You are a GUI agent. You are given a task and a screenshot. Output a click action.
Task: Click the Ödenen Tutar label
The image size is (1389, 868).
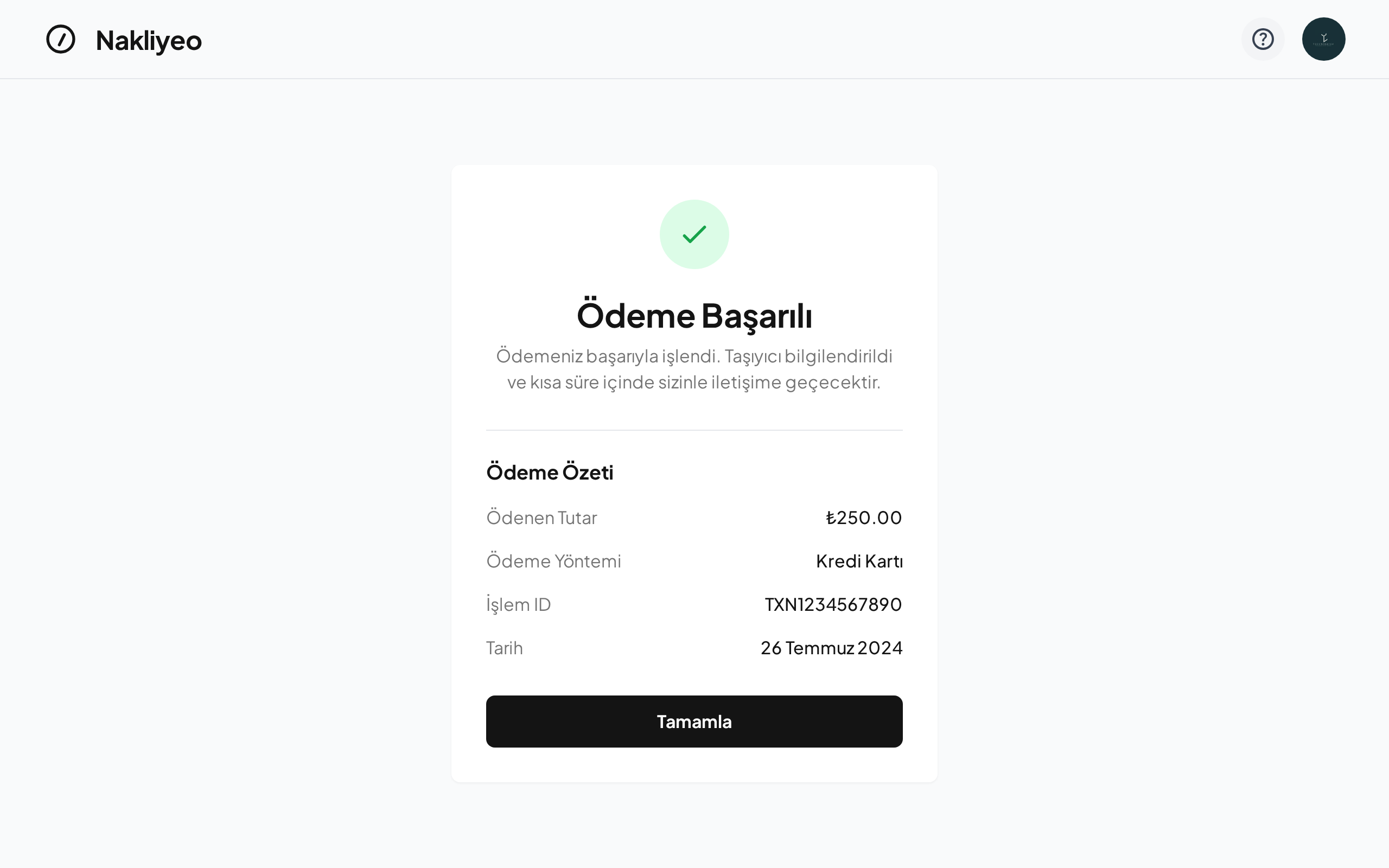(x=541, y=518)
